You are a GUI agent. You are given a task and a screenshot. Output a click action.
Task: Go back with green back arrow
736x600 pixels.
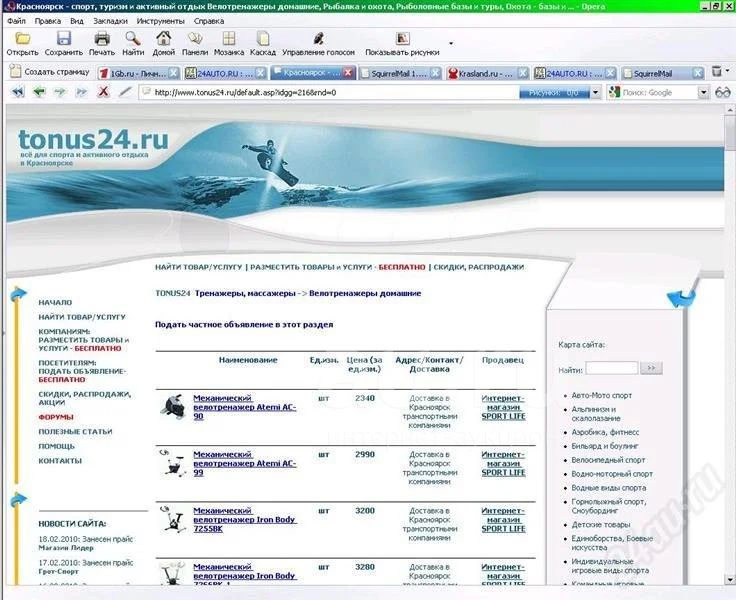(39, 92)
